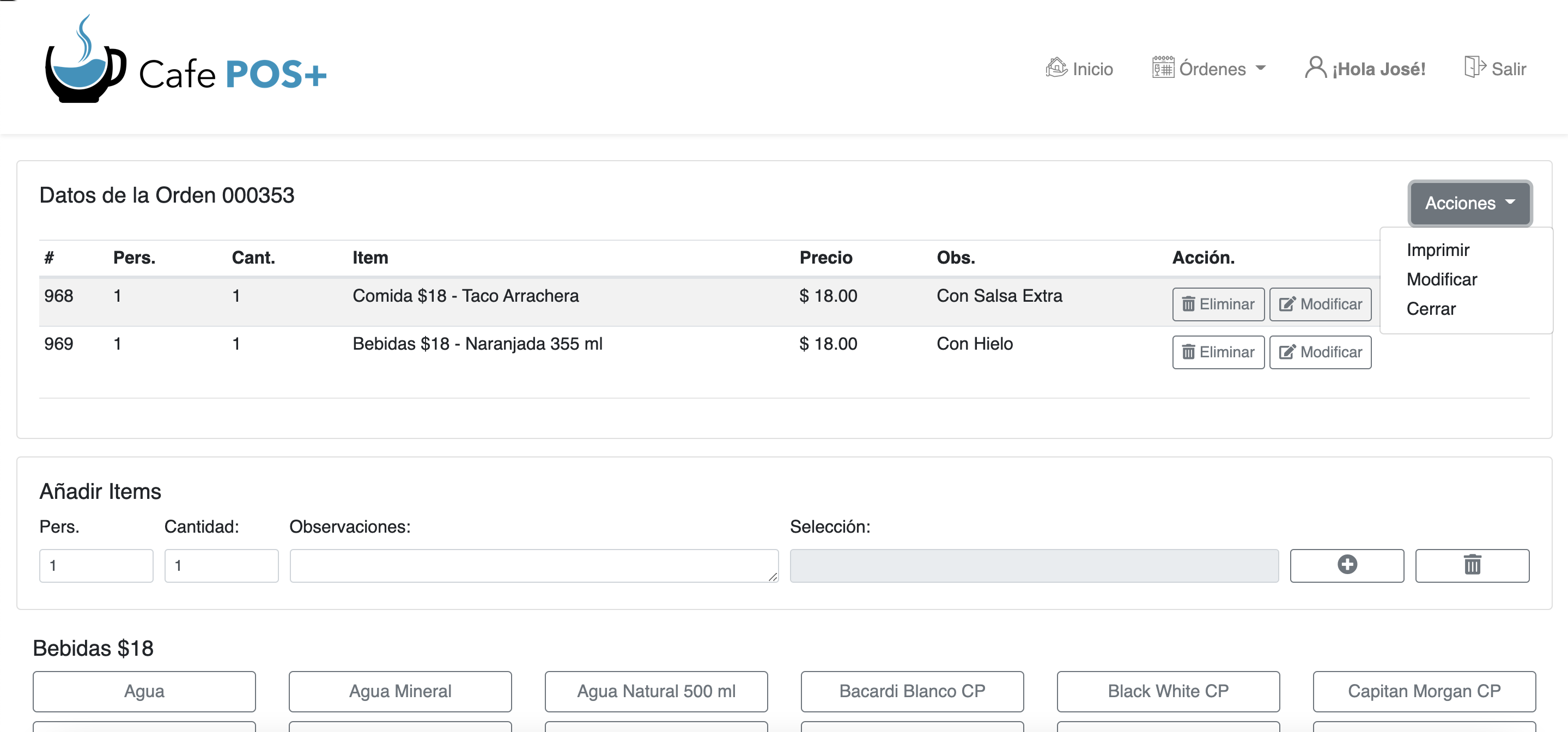This screenshot has height=732, width=1568.
Task: Select Cerrar from the Acciones menu
Action: (x=1431, y=309)
